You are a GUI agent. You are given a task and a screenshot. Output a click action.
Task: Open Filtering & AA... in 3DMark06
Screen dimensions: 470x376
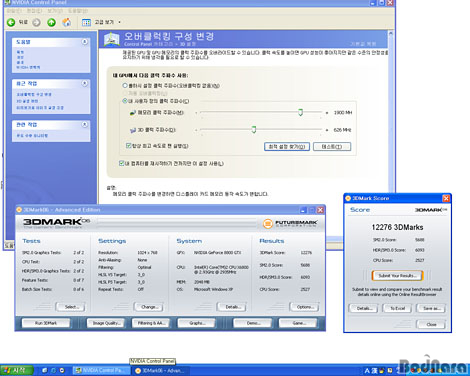(151, 323)
